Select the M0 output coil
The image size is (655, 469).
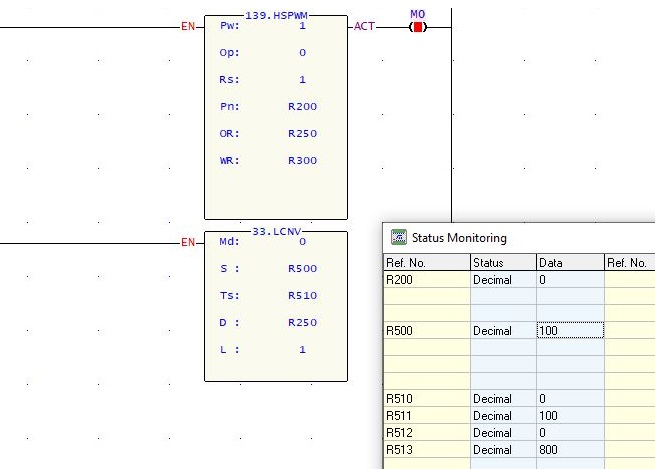418,26
